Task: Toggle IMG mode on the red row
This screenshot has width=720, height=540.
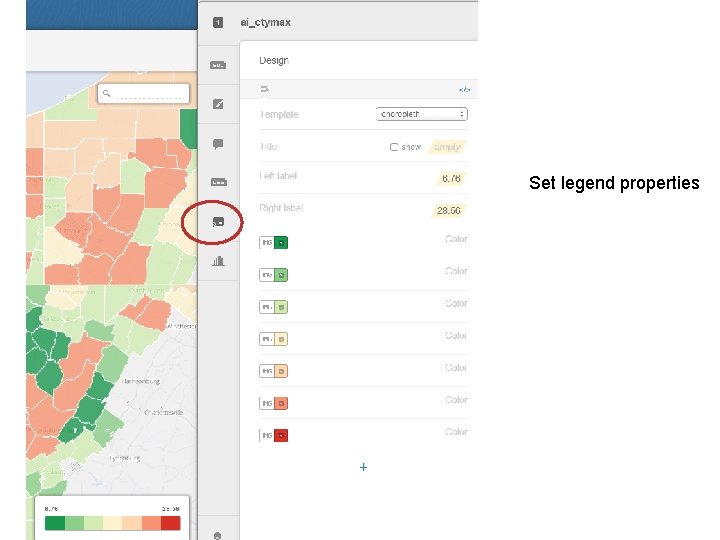Action: [x=267, y=435]
